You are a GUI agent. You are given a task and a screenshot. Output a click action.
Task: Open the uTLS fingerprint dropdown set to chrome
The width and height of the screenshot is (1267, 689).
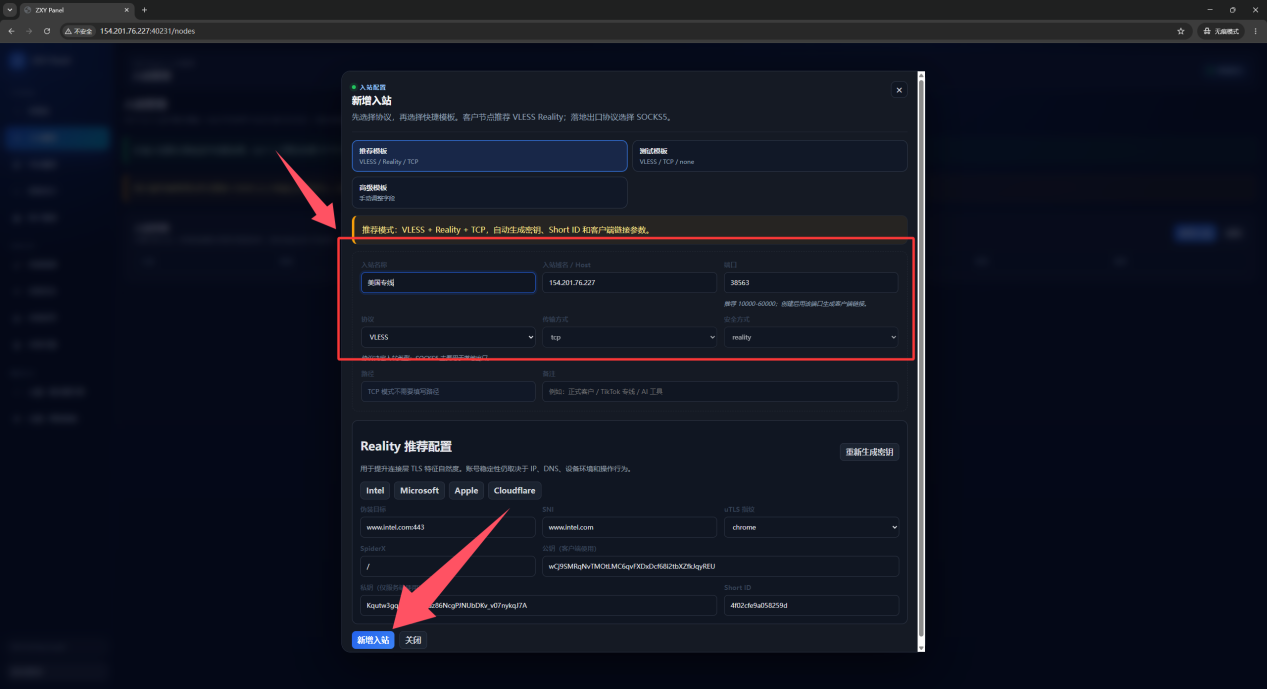pyautogui.click(x=811, y=527)
